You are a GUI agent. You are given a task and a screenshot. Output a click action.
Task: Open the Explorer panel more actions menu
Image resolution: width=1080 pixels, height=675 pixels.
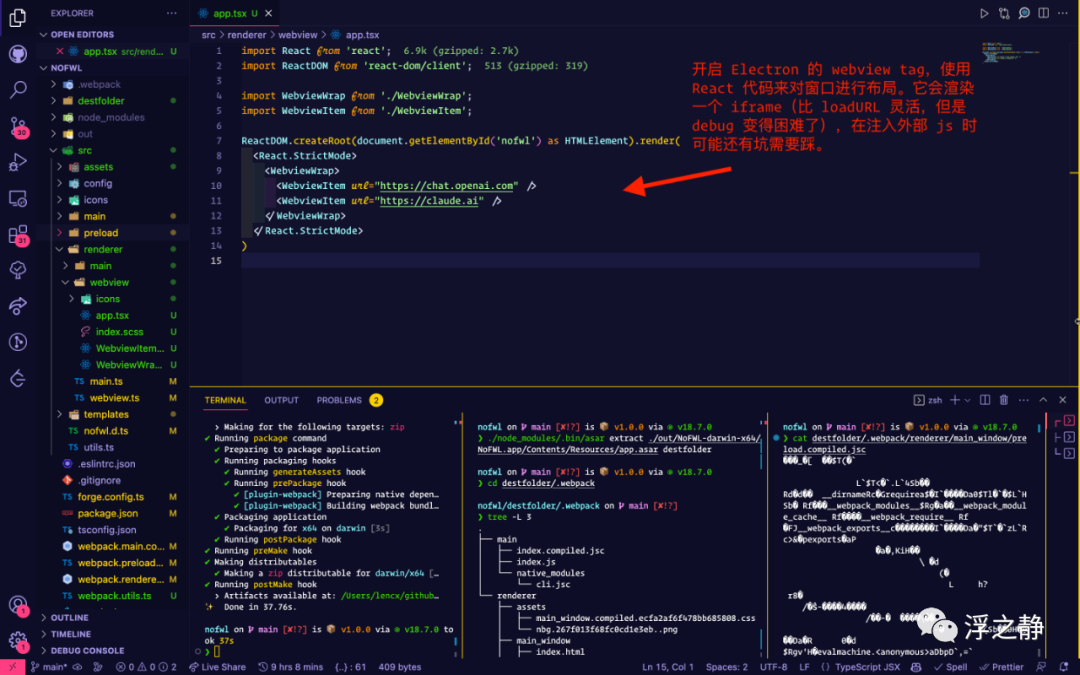point(172,13)
